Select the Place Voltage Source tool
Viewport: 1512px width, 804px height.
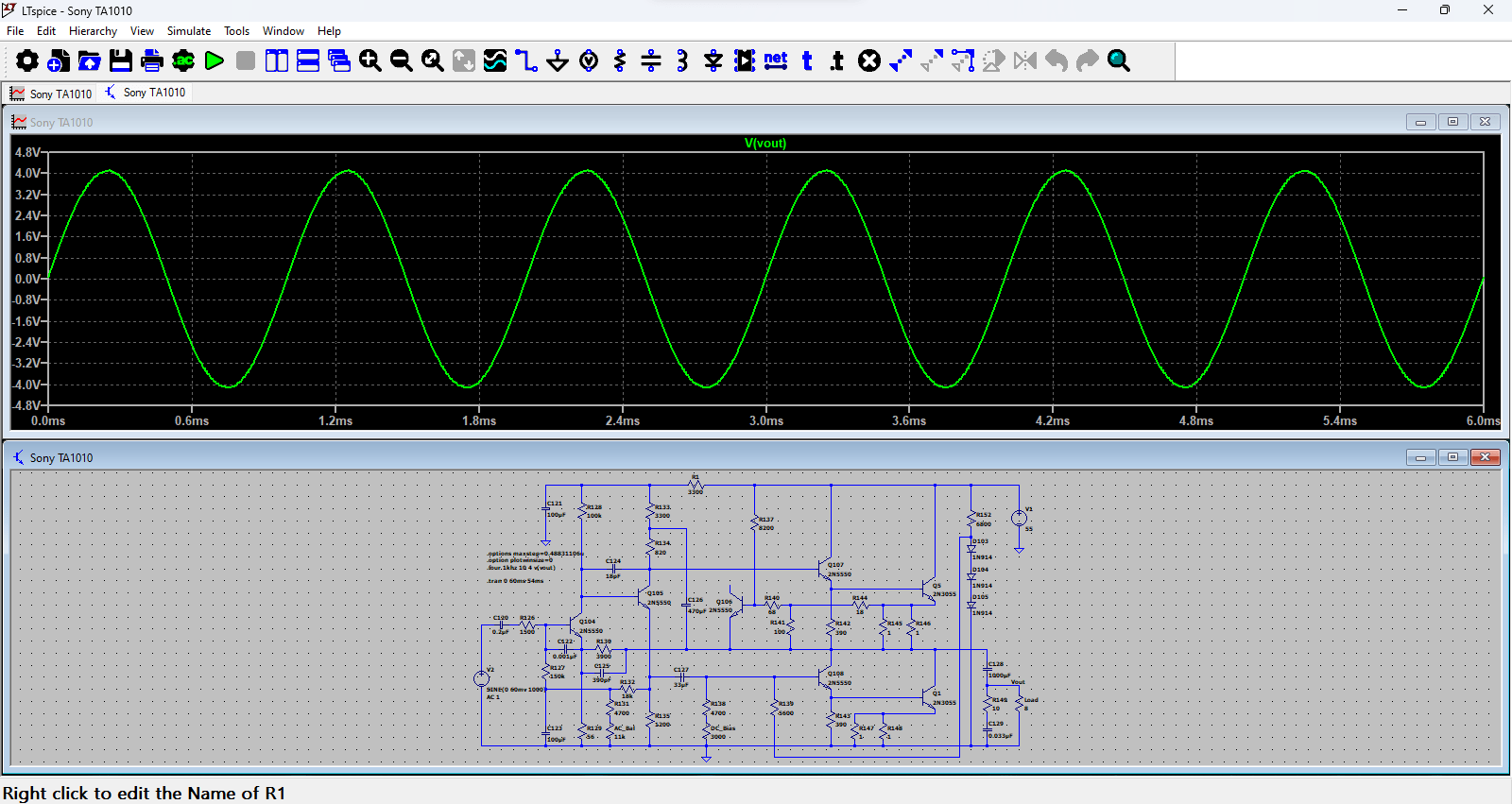(589, 61)
